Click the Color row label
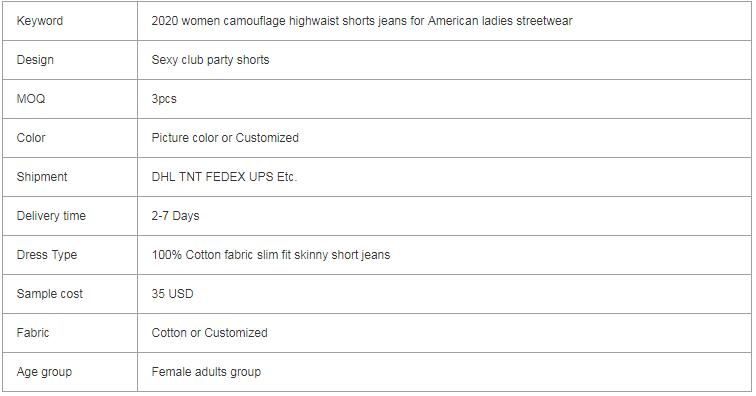This screenshot has height=396, width=756. (31, 137)
